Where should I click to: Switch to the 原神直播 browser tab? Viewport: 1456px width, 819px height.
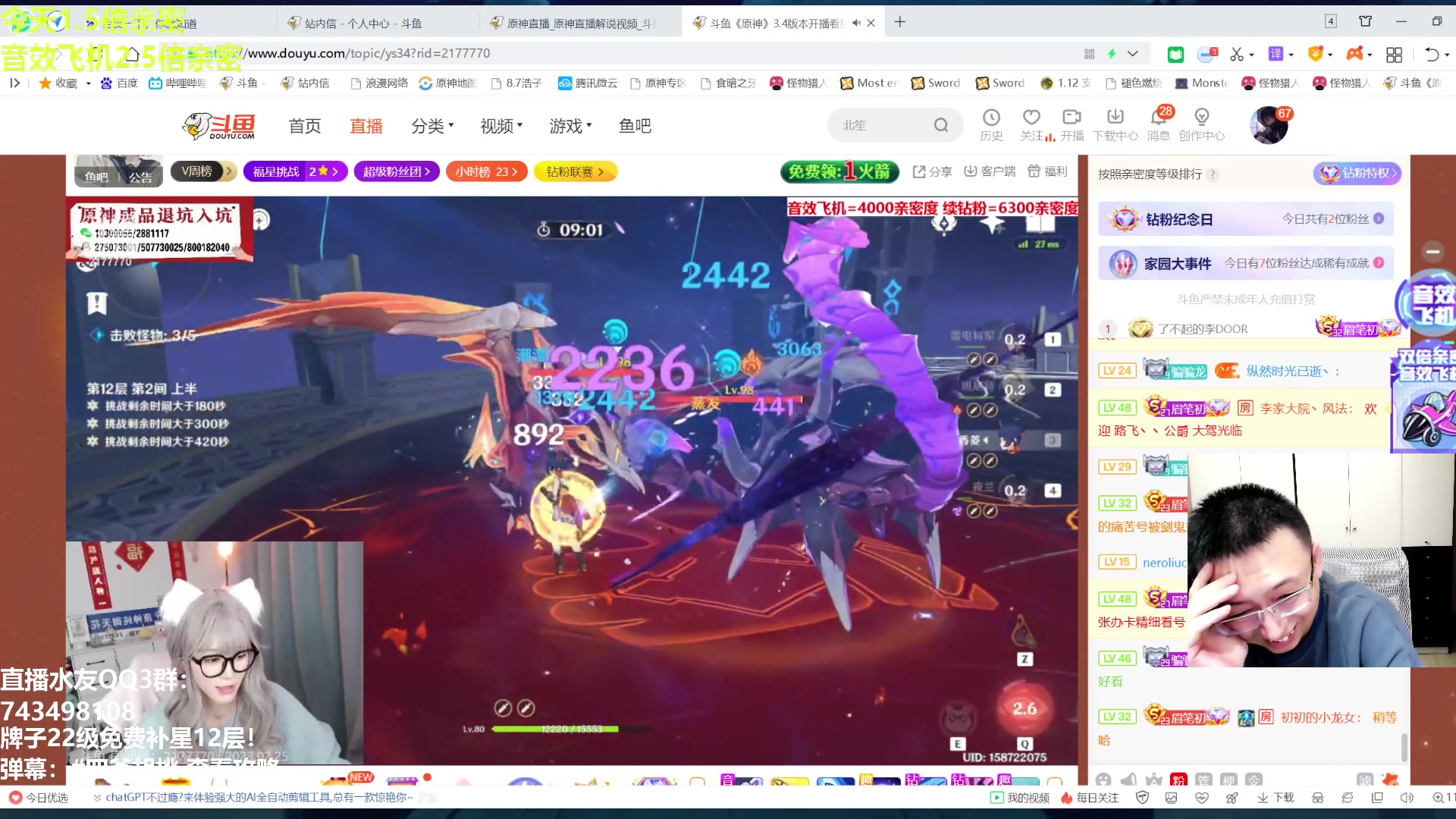(x=580, y=24)
